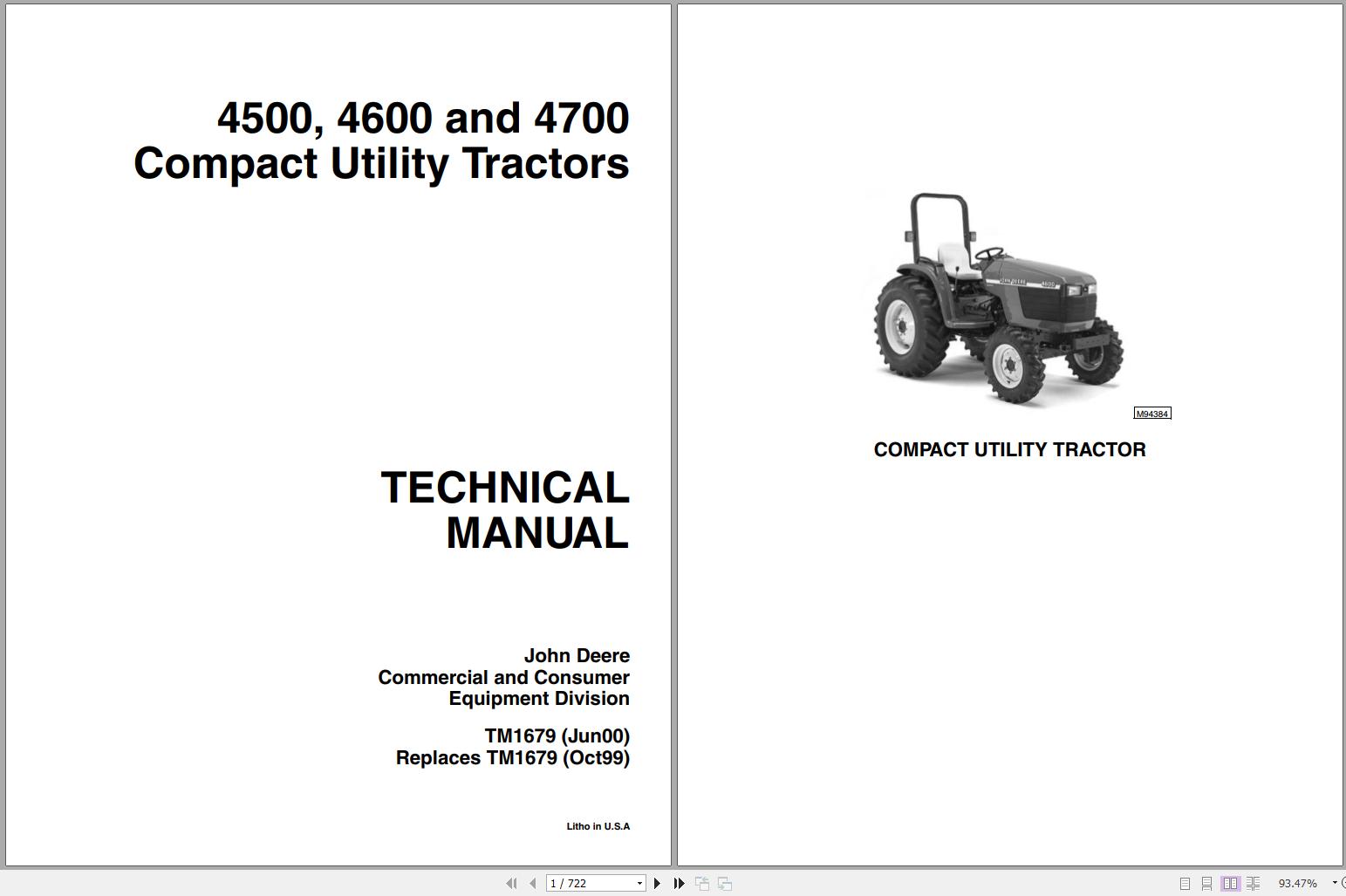This screenshot has width=1346, height=896.
Task: Click the previous view icon
Action: point(702,884)
